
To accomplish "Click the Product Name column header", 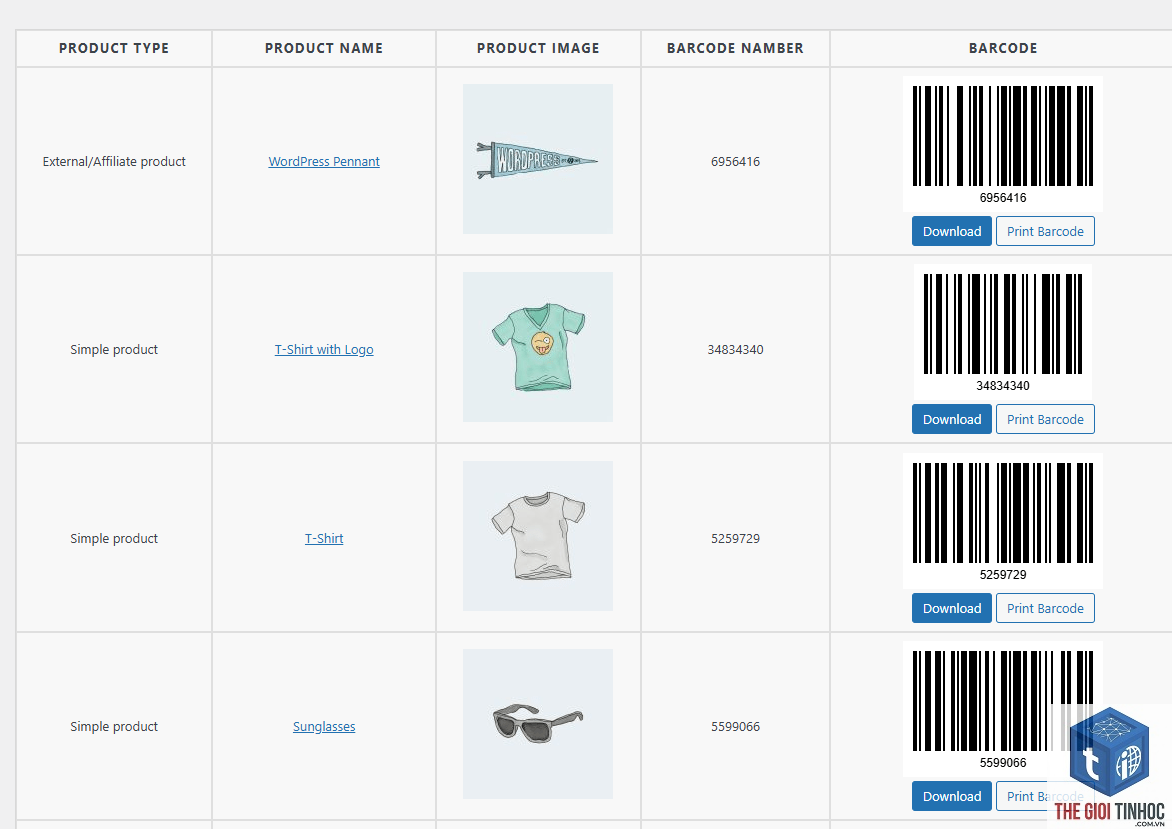I will coord(324,48).
